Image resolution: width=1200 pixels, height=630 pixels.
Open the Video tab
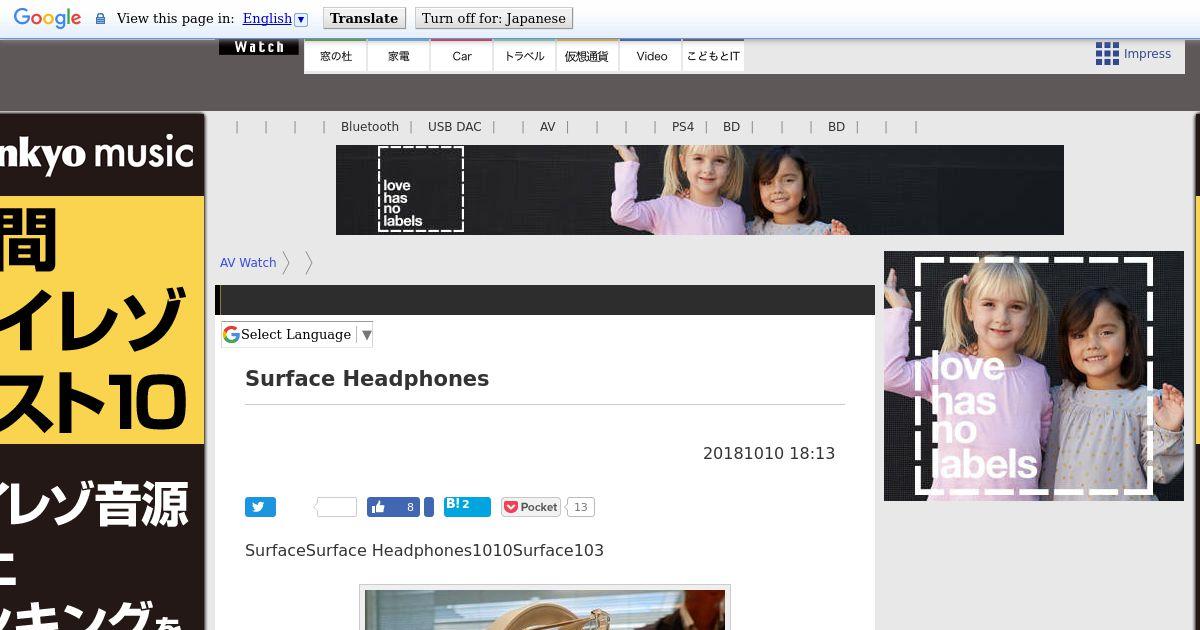[x=651, y=56]
